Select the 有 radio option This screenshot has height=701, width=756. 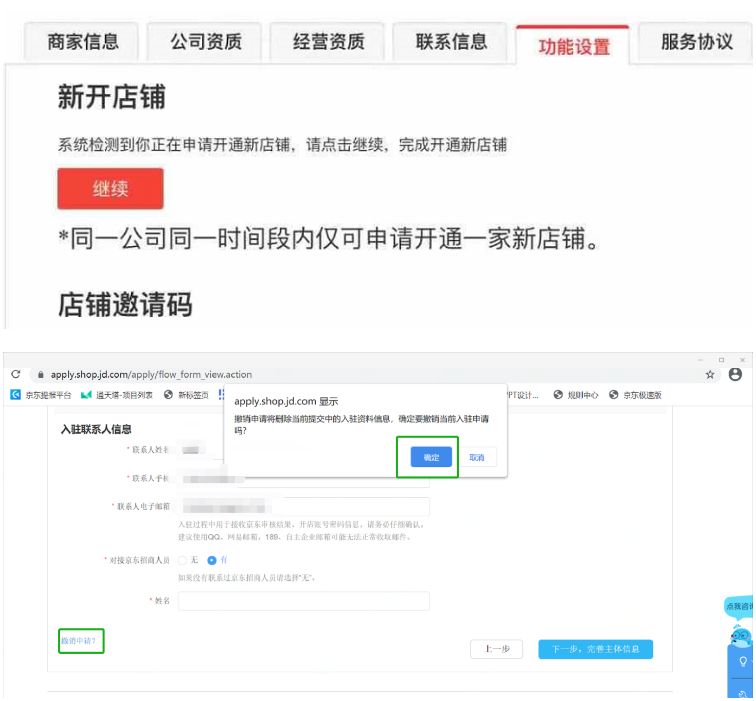(211, 560)
